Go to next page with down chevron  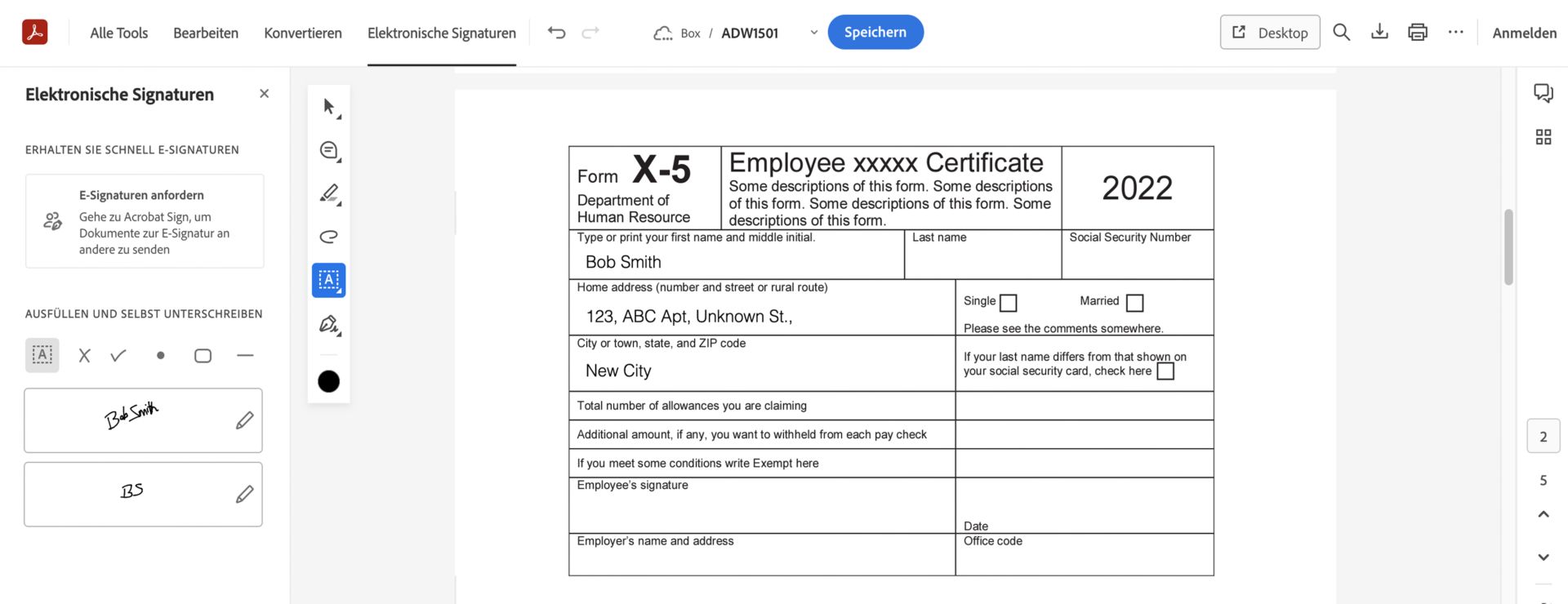[1543, 557]
